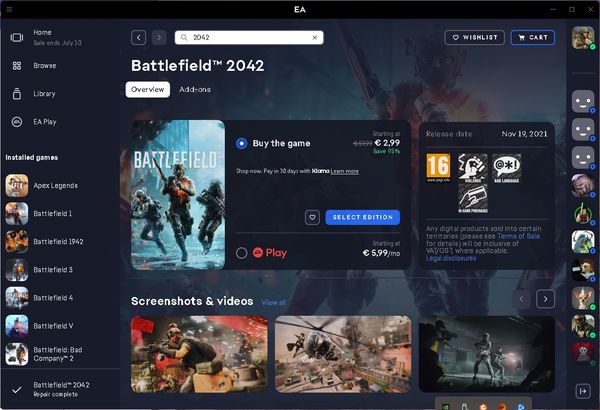Click the Violence content descriptor icon

(x=473, y=168)
